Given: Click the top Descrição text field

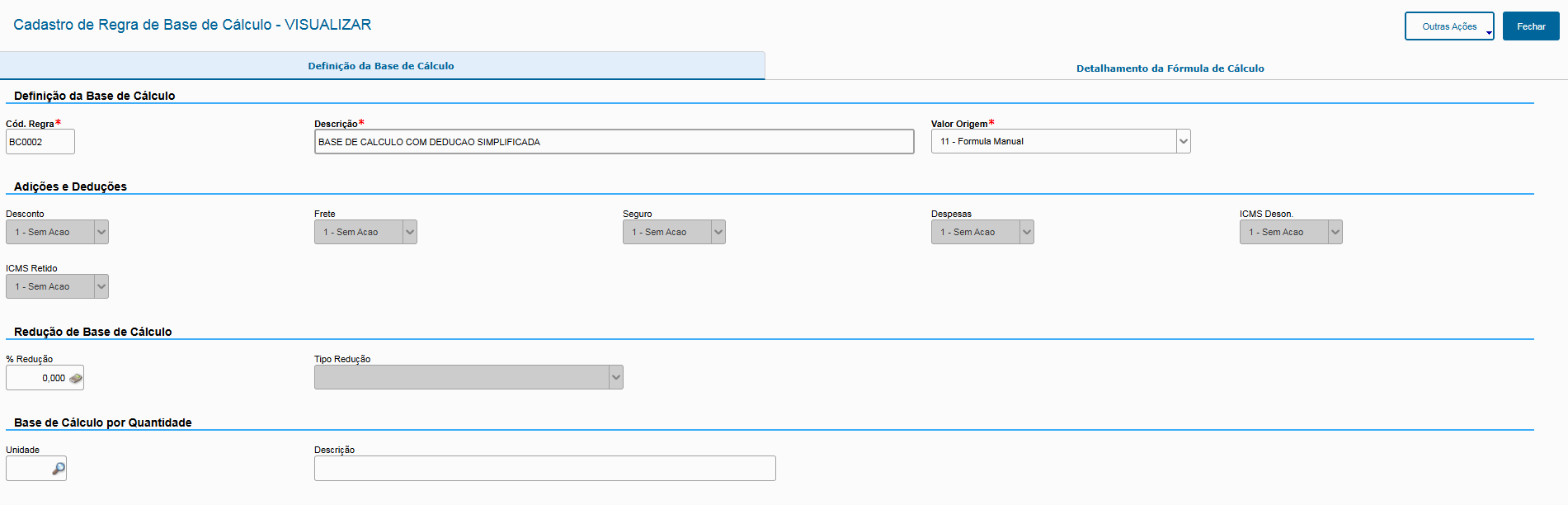Looking at the screenshot, I should click(614, 142).
